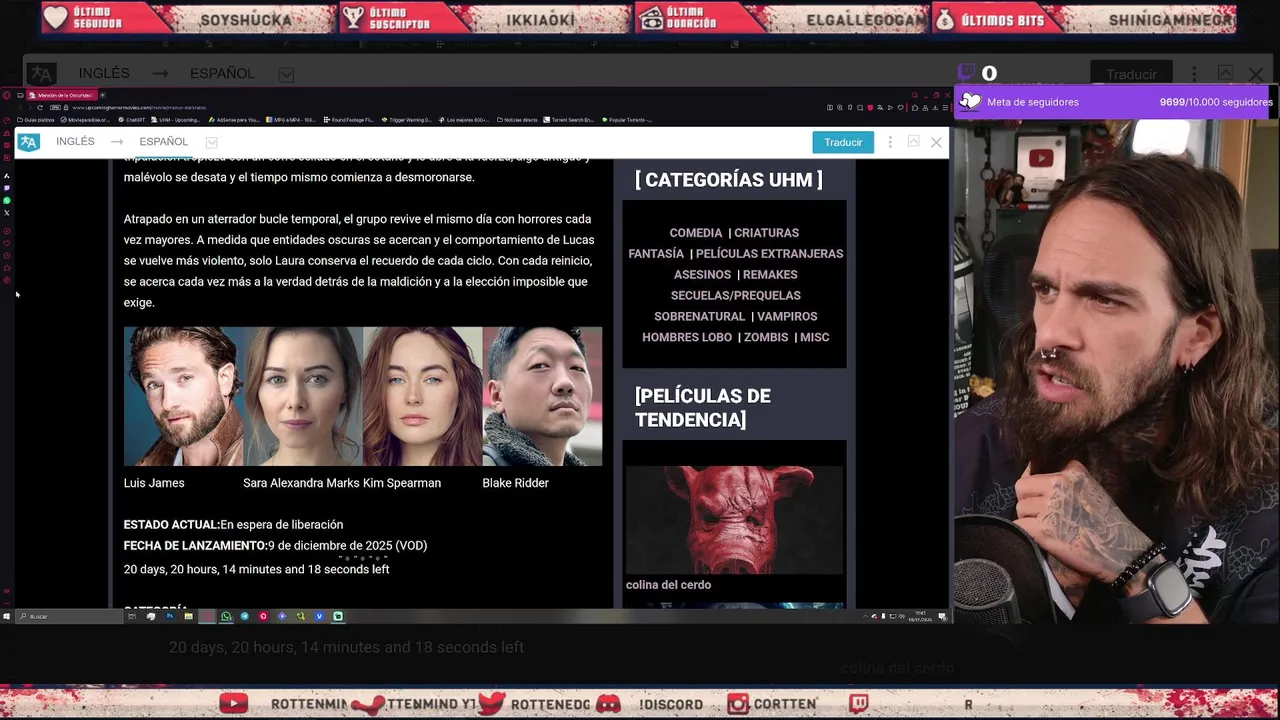
Task: Open the REMAKES category link
Action: click(770, 275)
